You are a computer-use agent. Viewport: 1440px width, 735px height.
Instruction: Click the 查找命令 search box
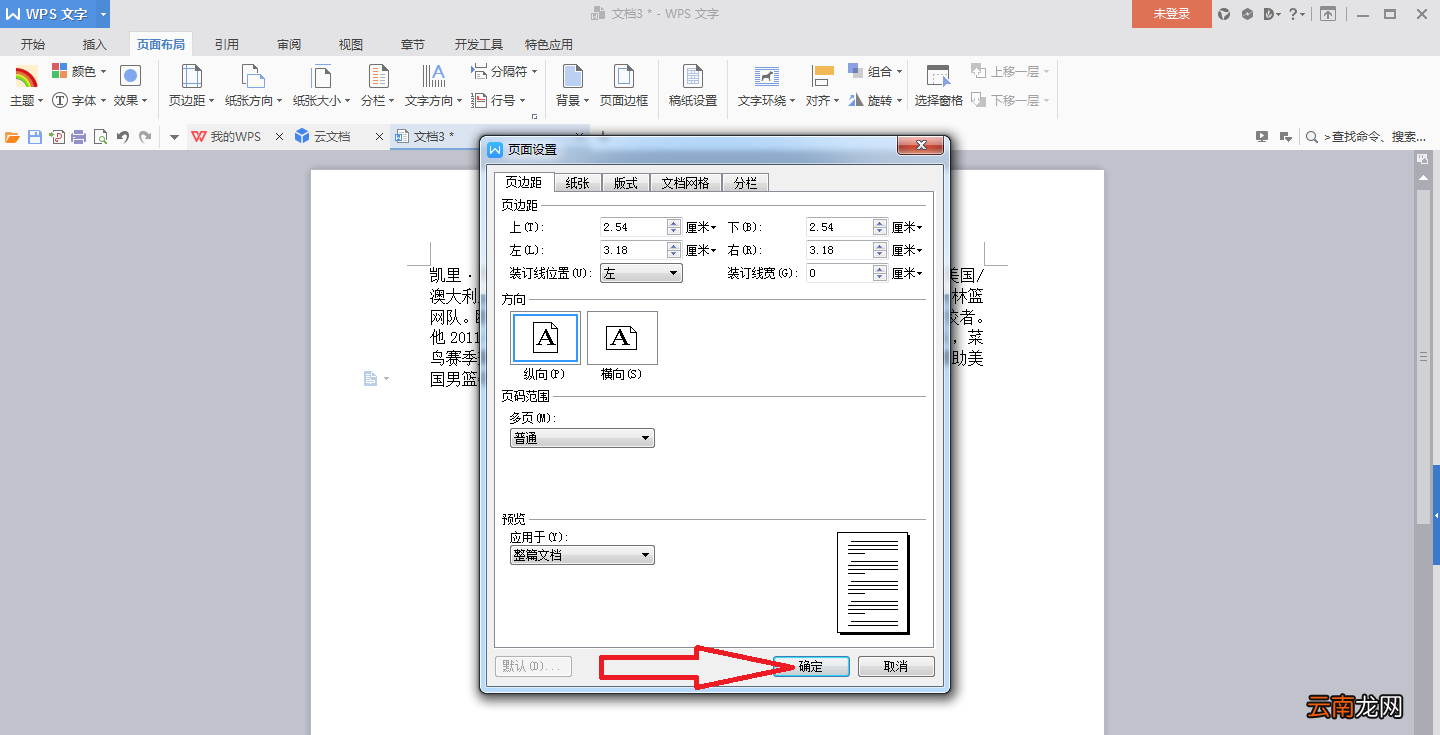[x=1366, y=137]
